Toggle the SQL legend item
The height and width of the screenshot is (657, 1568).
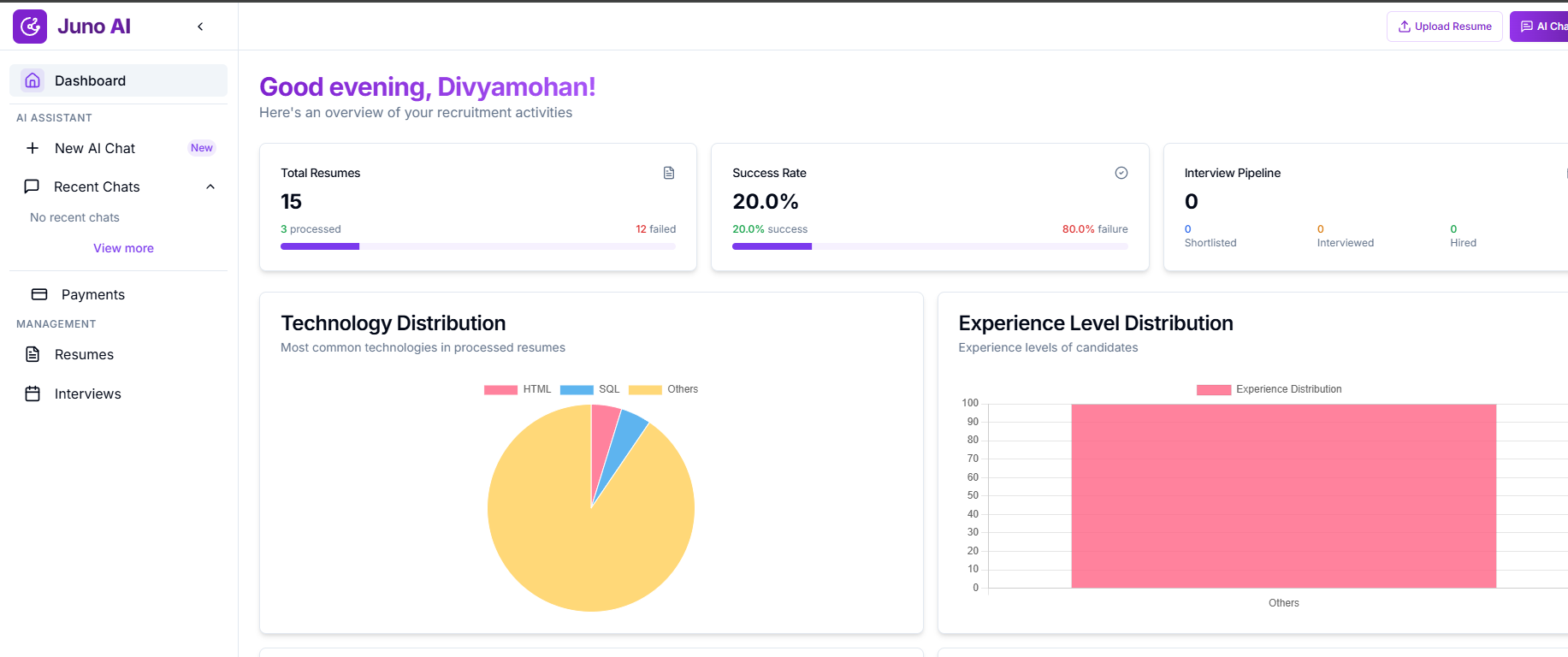pos(589,389)
